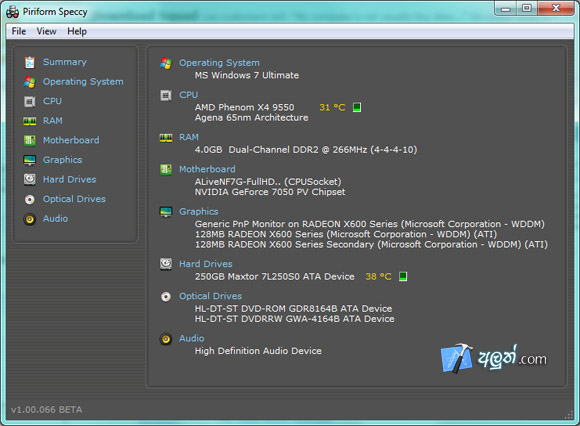Screen dimensions: 580x426
Task: Click the Motherboard icon in sidebar
Action: (30, 141)
